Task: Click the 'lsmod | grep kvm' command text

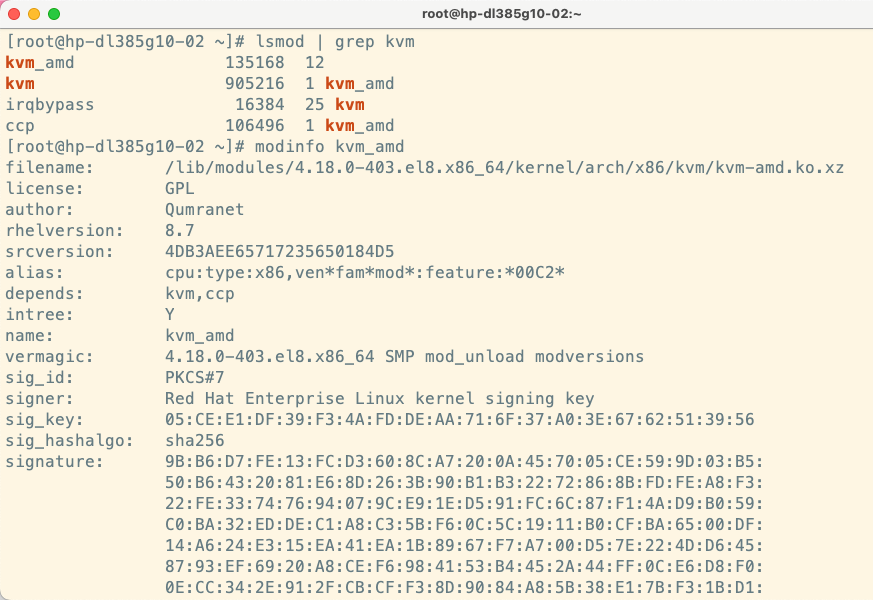Action: click(x=335, y=42)
